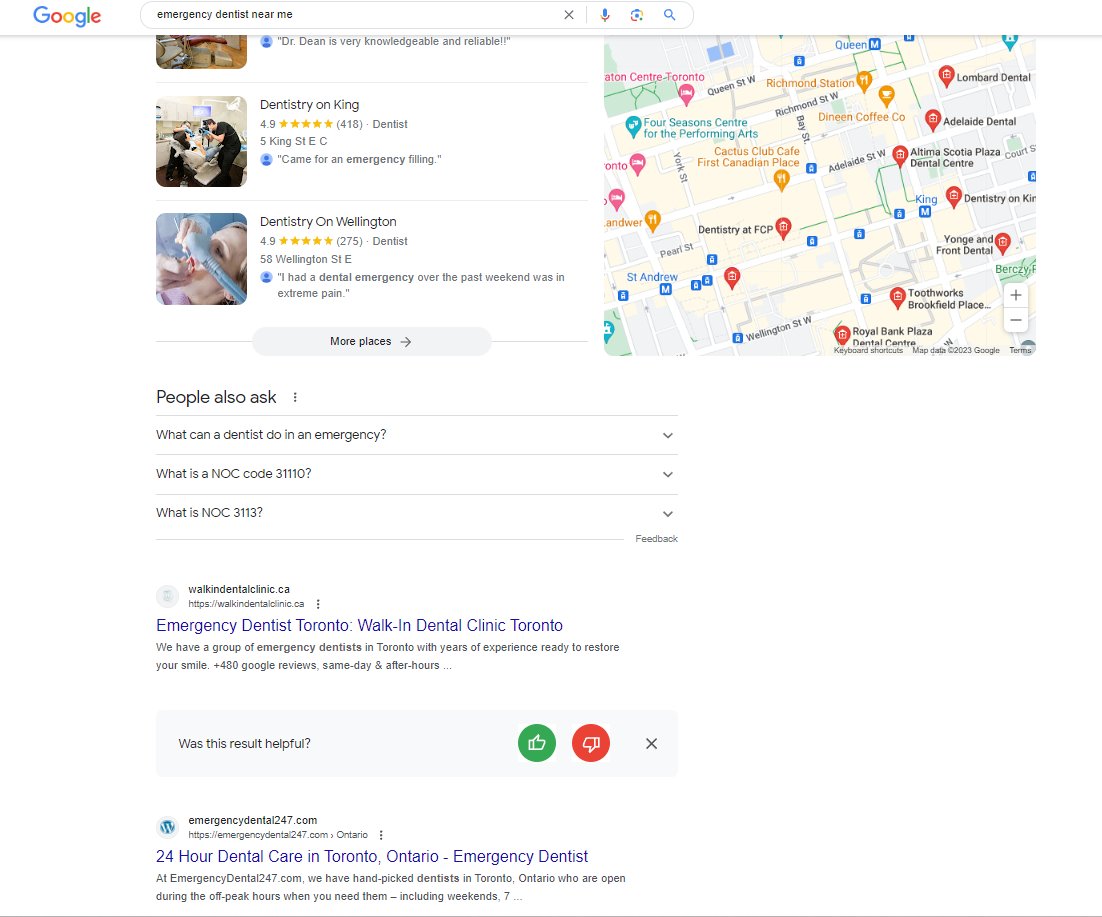
Task: Click the "5 King St E C" address
Action: click(x=294, y=141)
